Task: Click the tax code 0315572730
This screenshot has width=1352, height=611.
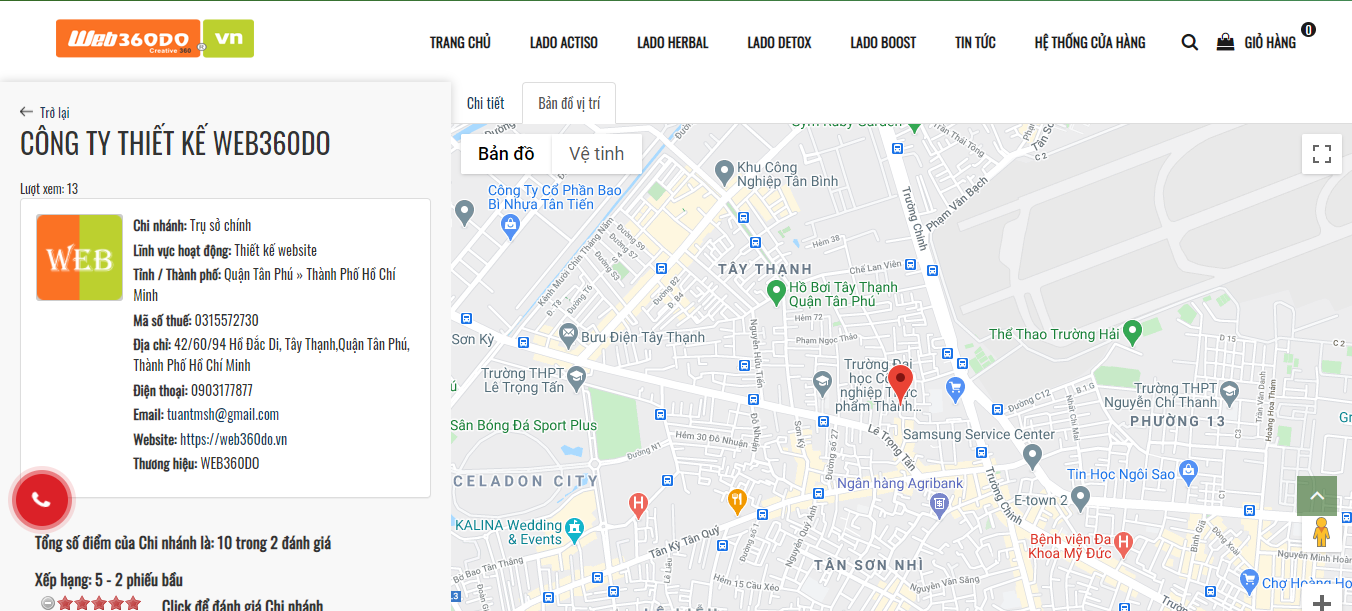Action: 227,320
